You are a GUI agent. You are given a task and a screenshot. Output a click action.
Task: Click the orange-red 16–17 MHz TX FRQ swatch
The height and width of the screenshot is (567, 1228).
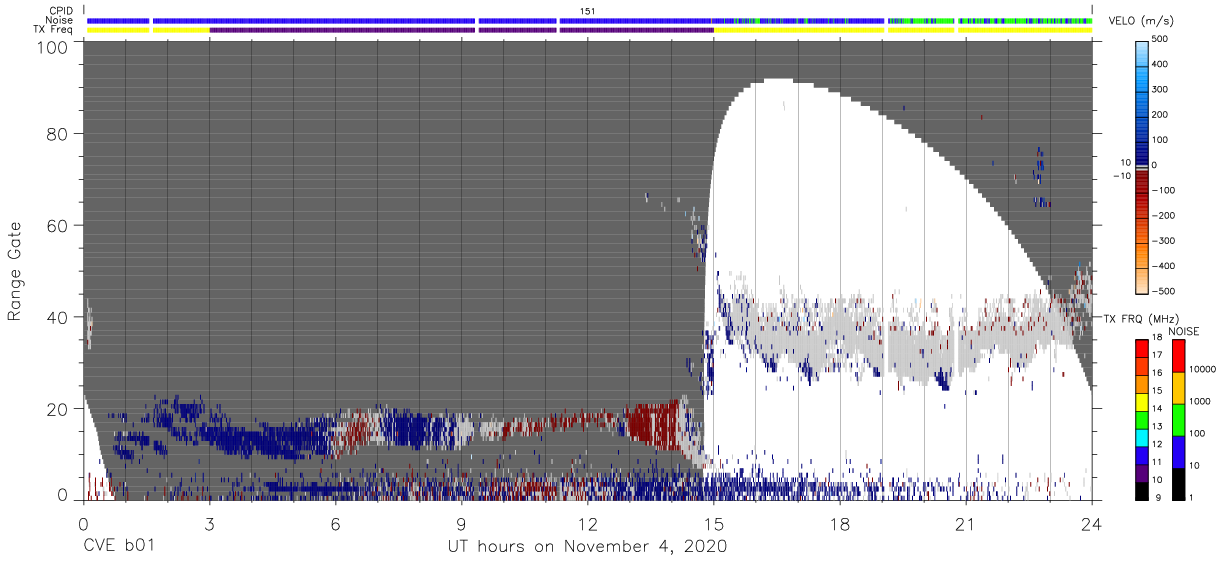point(1142,366)
